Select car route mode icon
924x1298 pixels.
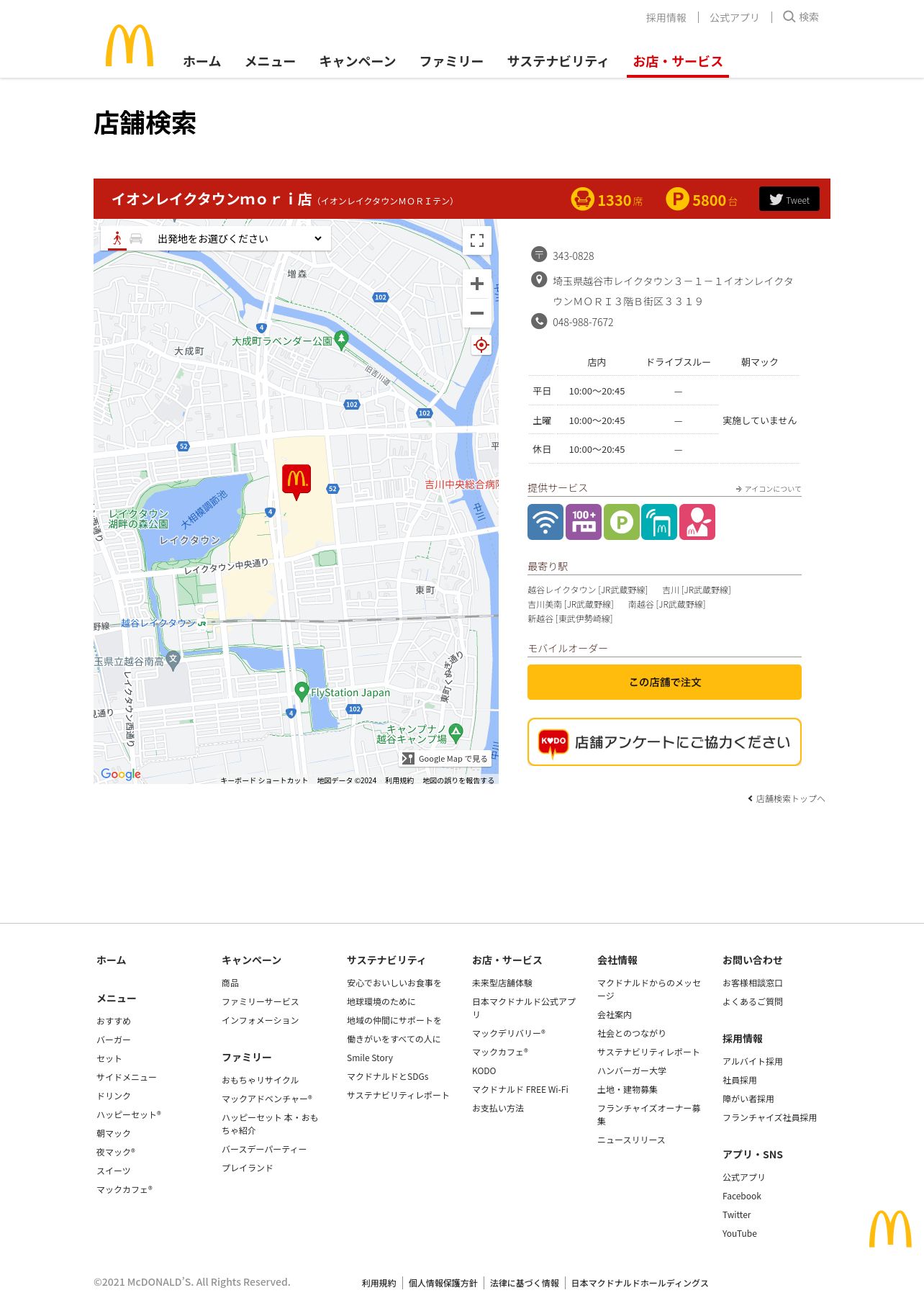tap(136, 238)
